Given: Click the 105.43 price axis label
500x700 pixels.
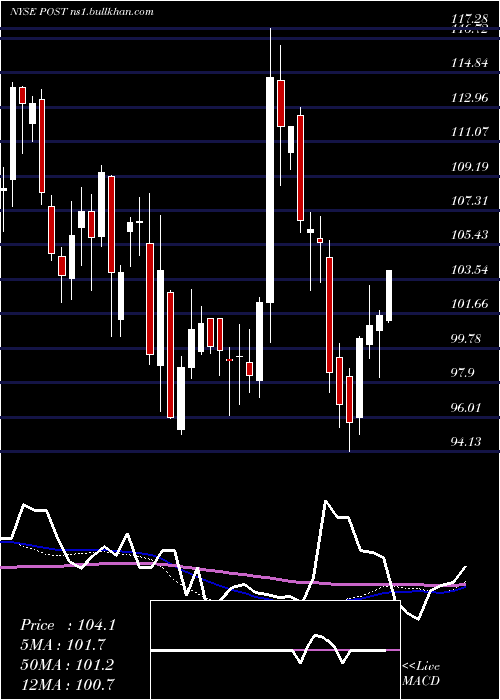Looking at the screenshot, I should tap(469, 235).
